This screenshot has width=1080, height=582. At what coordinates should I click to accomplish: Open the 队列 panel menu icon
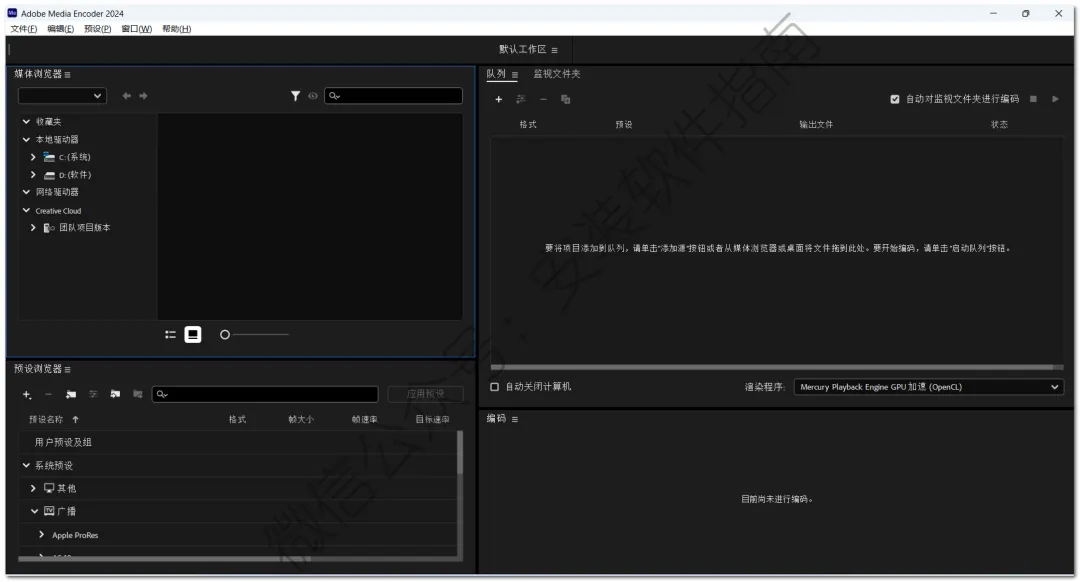click(x=515, y=74)
